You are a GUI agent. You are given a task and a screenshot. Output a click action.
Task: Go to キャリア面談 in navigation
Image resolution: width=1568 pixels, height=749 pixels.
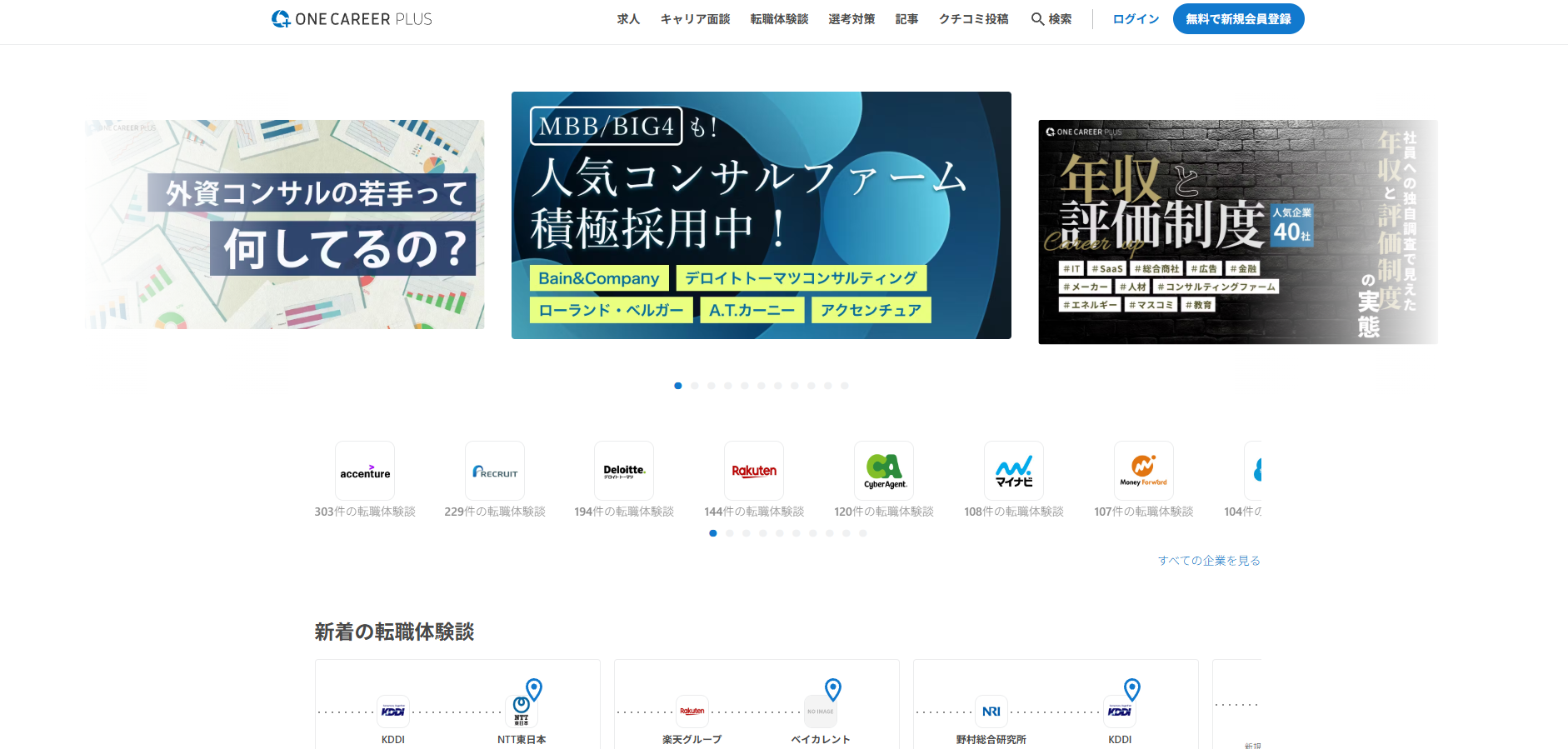tap(695, 19)
